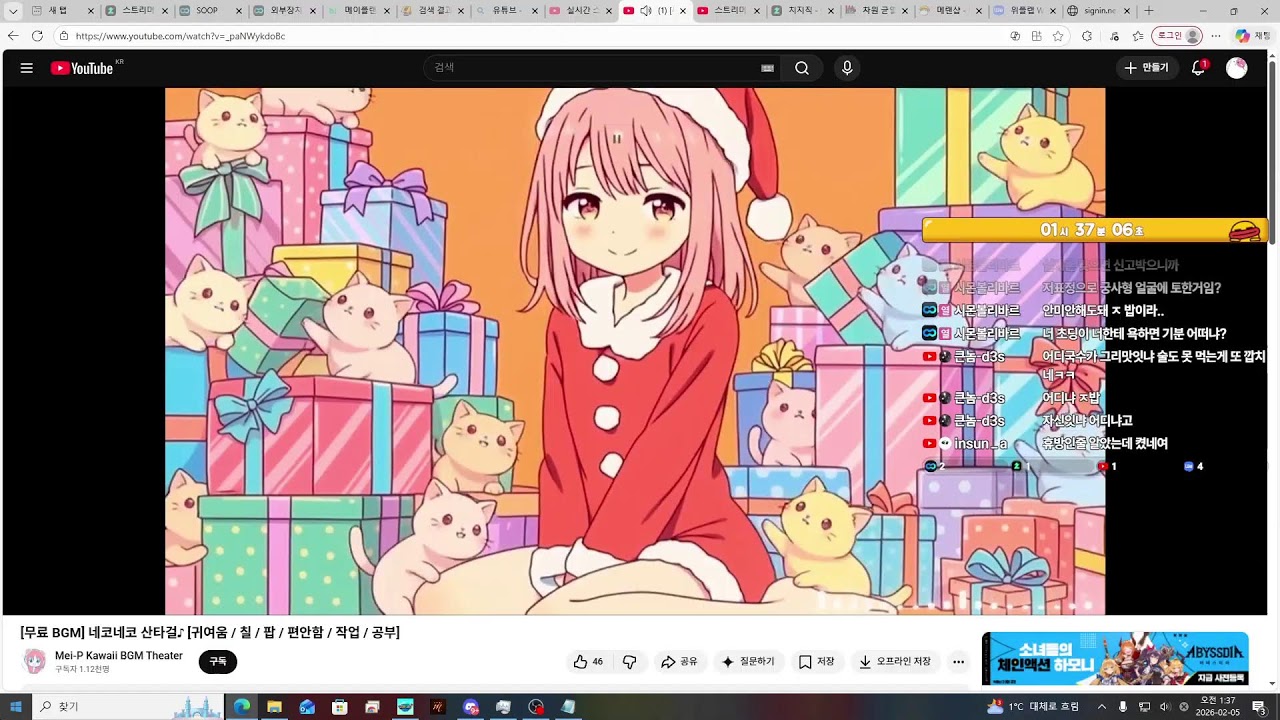Open Microsoft Edge from the taskbar
Image resolution: width=1280 pixels, height=720 pixels.
click(x=242, y=707)
